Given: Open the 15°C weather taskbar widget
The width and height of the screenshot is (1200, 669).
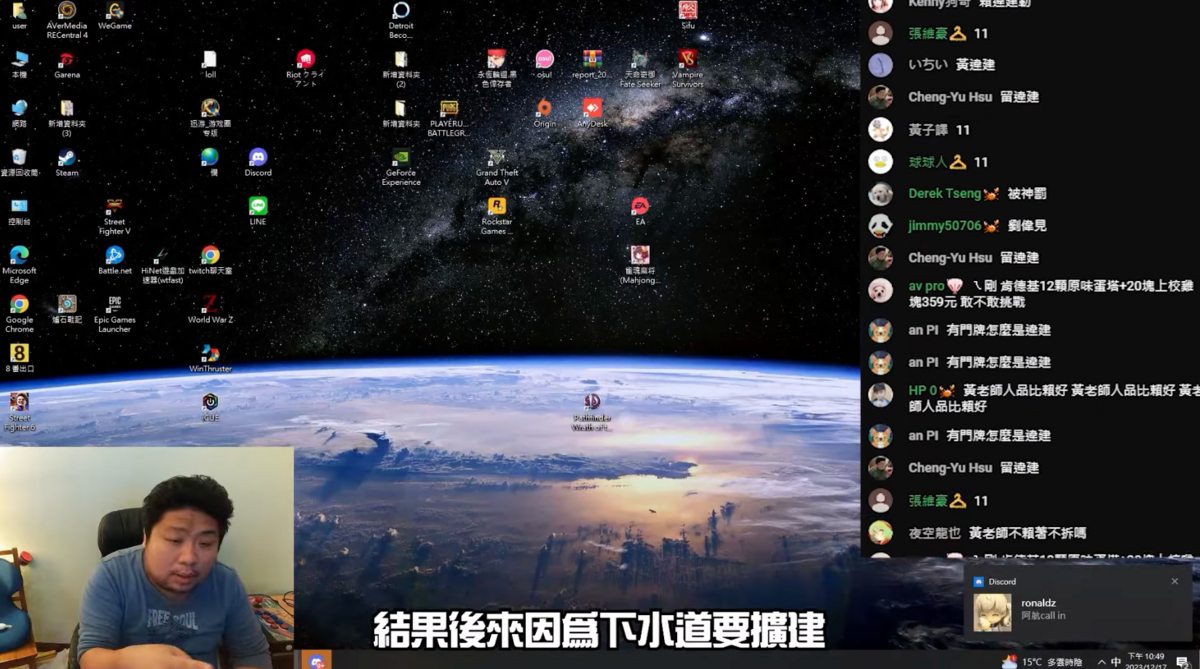Looking at the screenshot, I should coord(1042,662).
